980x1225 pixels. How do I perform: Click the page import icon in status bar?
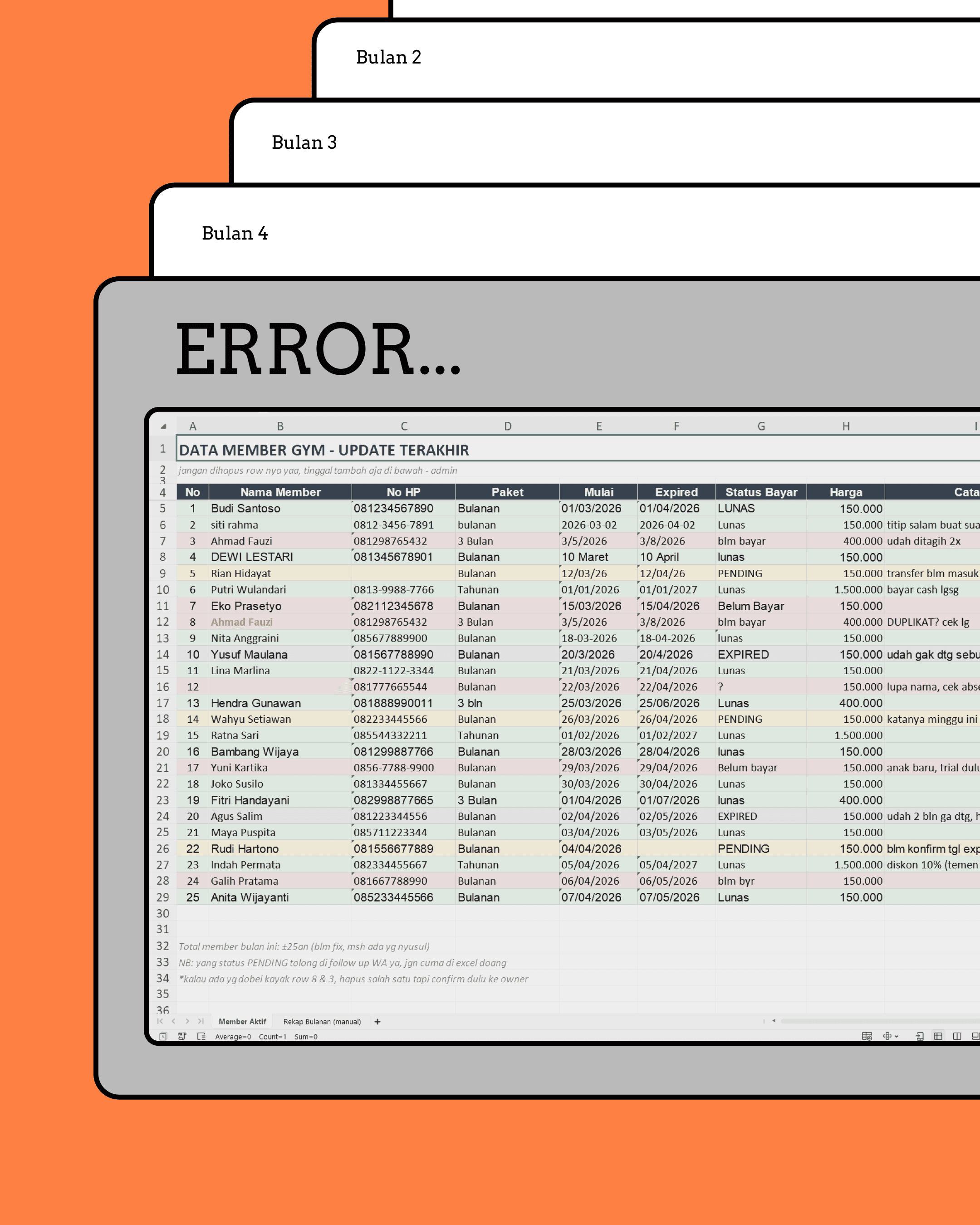[920, 1036]
